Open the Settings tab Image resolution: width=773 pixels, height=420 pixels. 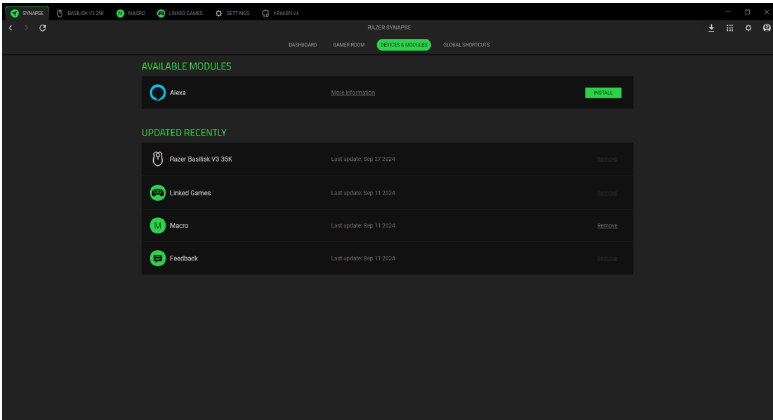232,13
